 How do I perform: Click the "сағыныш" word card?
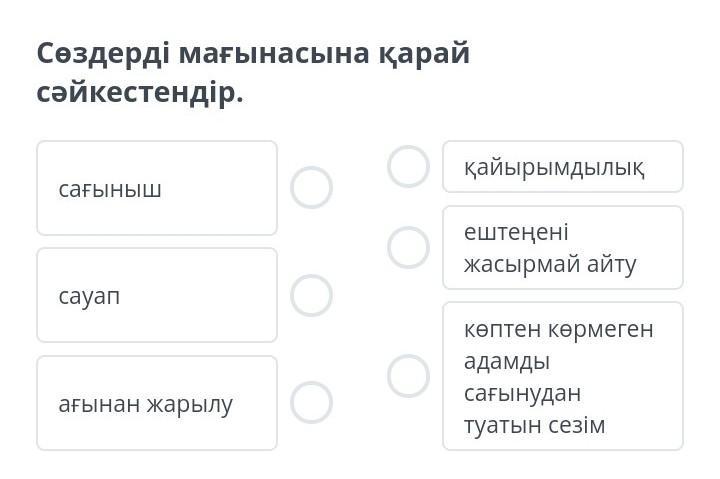pyautogui.click(x=157, y=188)
